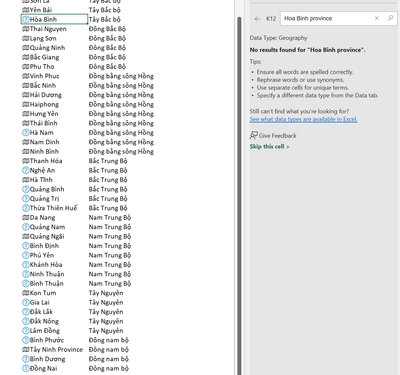The width and height of the screenshot is (400, 375).
Task: Click the map icon beside Kon Tum
Action: tap(26, 293)
